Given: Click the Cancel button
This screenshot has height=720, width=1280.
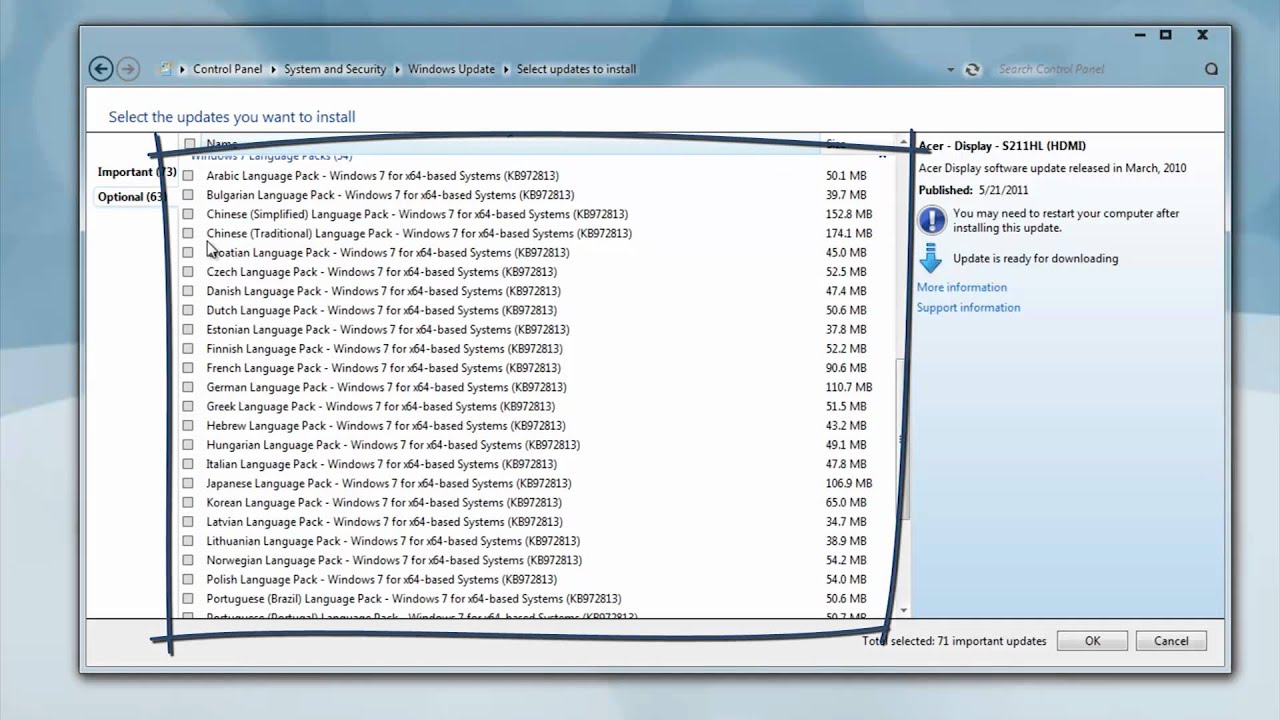Looking at the screenshot, I should pos(1171,641).
